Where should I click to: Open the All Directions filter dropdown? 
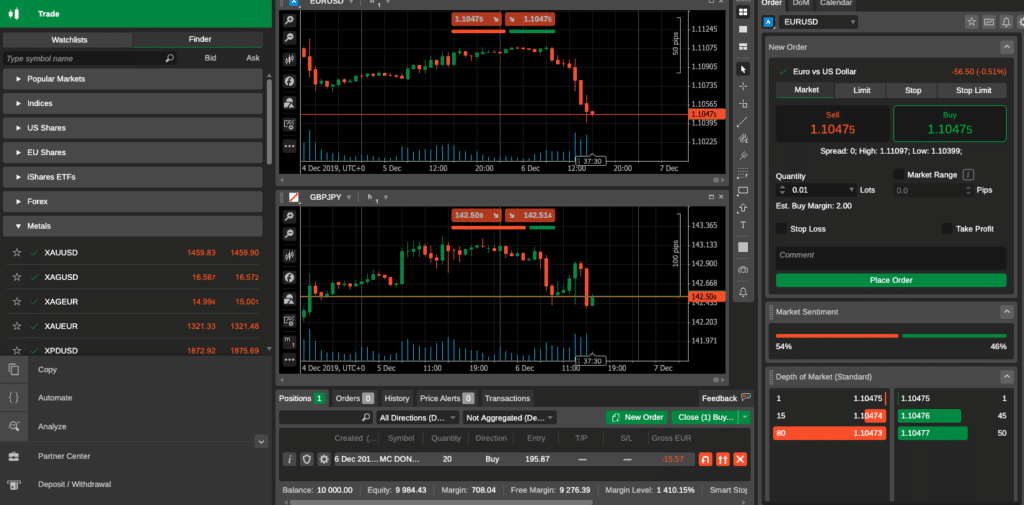tap(417, 417)
